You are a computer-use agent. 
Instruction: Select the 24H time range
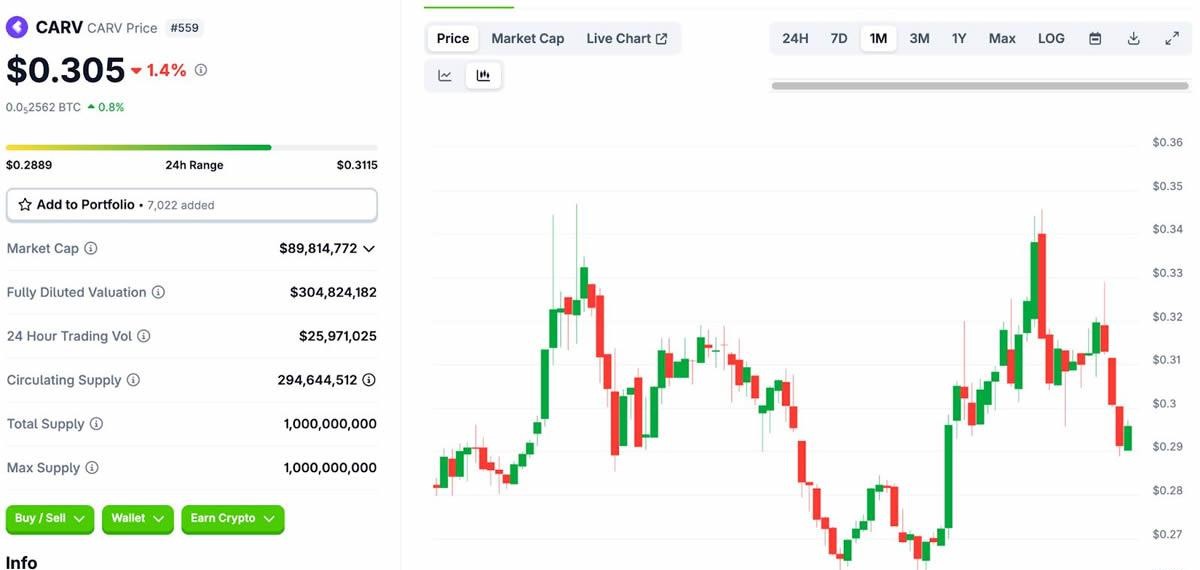795,39
